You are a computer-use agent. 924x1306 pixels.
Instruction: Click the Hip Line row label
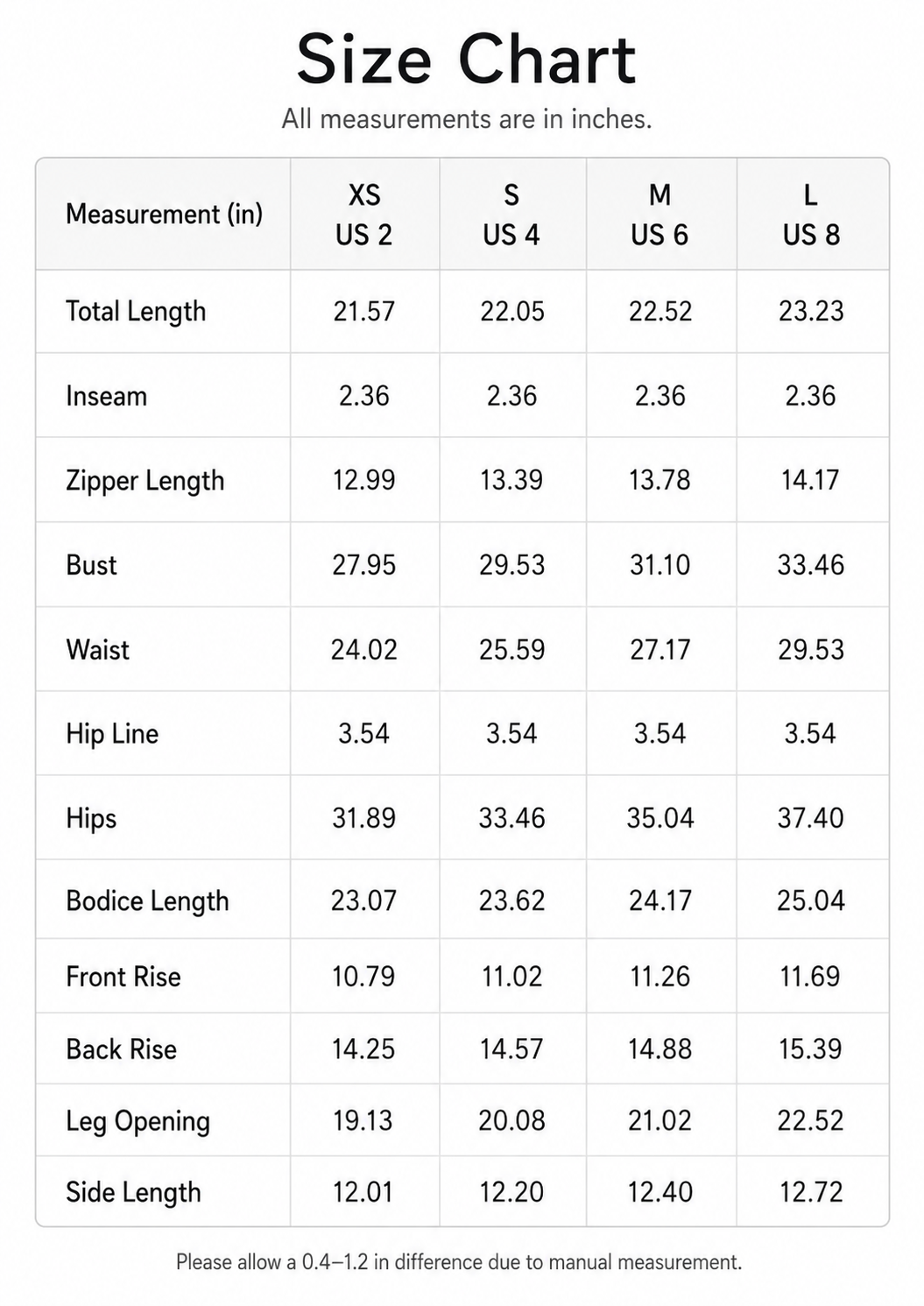tap(112, 734)
